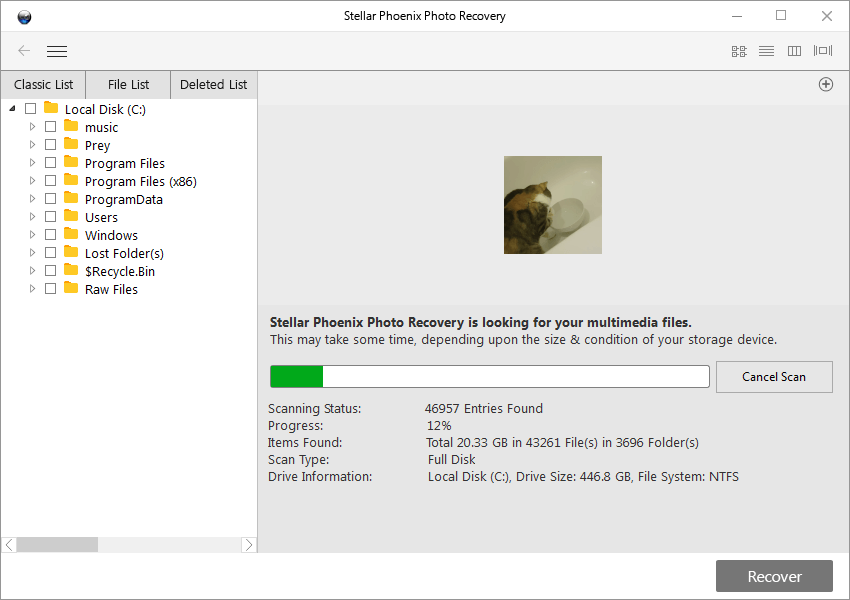
Task: Select the 'ProgramData' tree label
Action: point(124,199)
